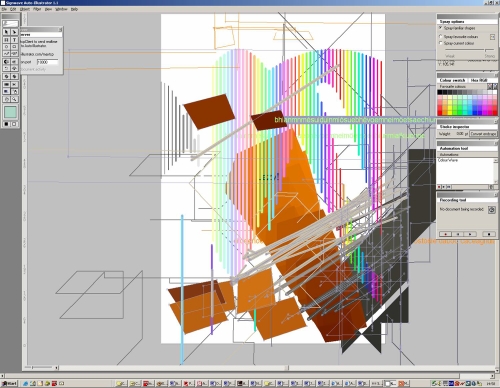This screenshot has height=388, width=500.
Task: Collapse the Recording tool panel
Action: [496, 194]
